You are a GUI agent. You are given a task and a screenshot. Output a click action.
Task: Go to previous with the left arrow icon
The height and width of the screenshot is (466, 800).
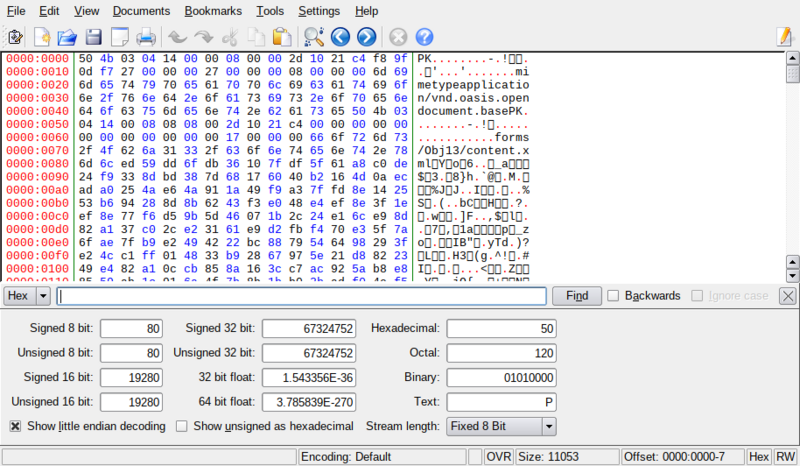pyautogui.click(x=340, y=37)
